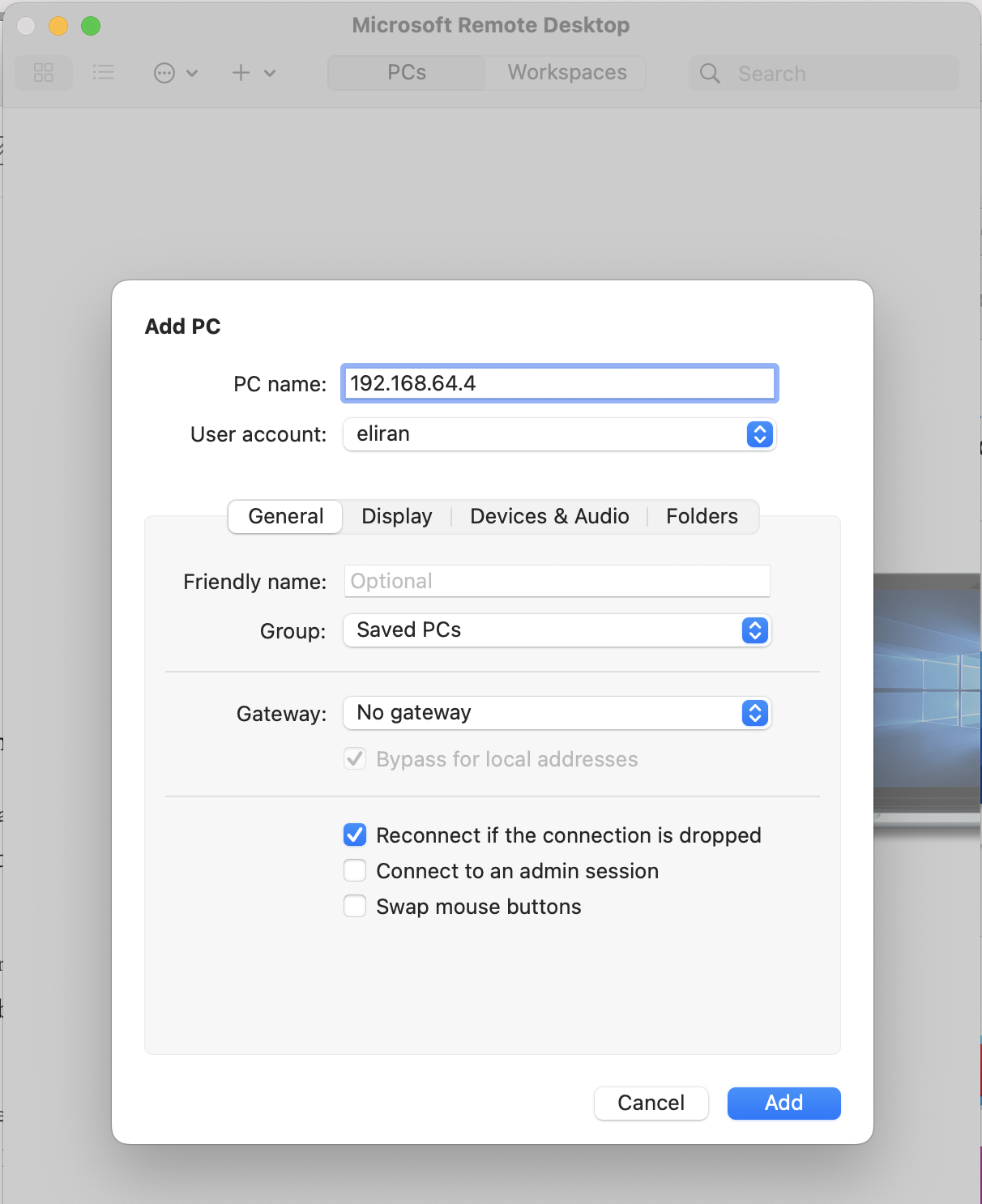Open the Group dropdown showing Saved PCs
The image size is (982, 1204).
click(557, 630)
